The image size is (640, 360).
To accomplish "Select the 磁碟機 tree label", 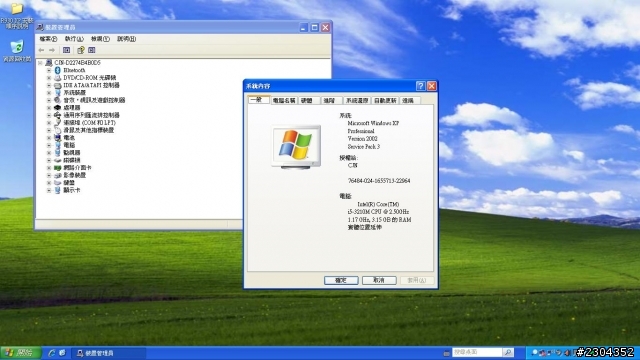I will point(72,160).
